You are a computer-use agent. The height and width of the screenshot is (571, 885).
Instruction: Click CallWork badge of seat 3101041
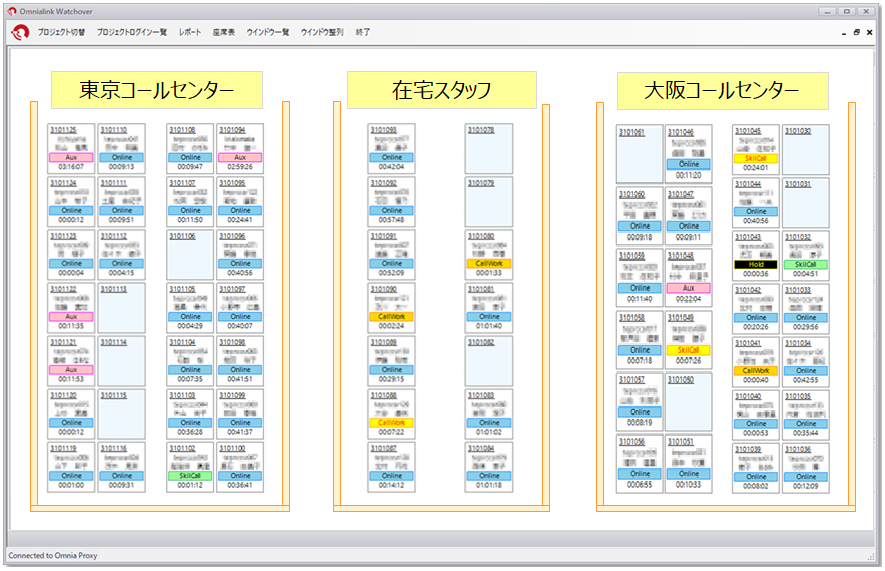[756, 371]
